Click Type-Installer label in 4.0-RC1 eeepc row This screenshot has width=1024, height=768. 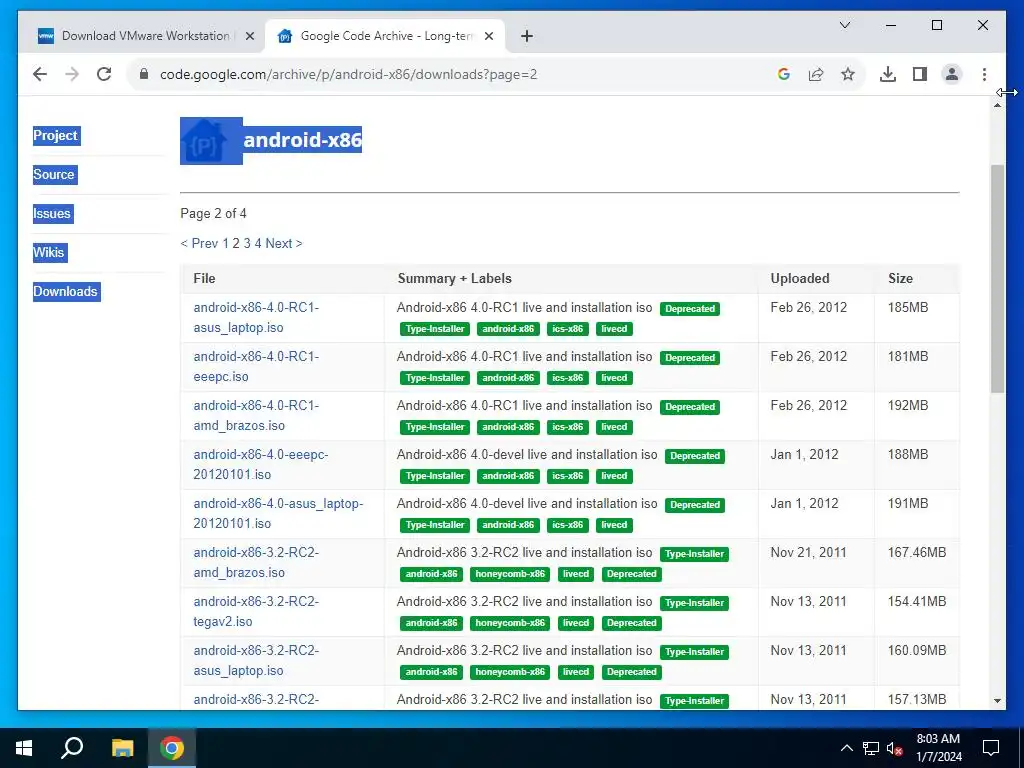(435, 378)
